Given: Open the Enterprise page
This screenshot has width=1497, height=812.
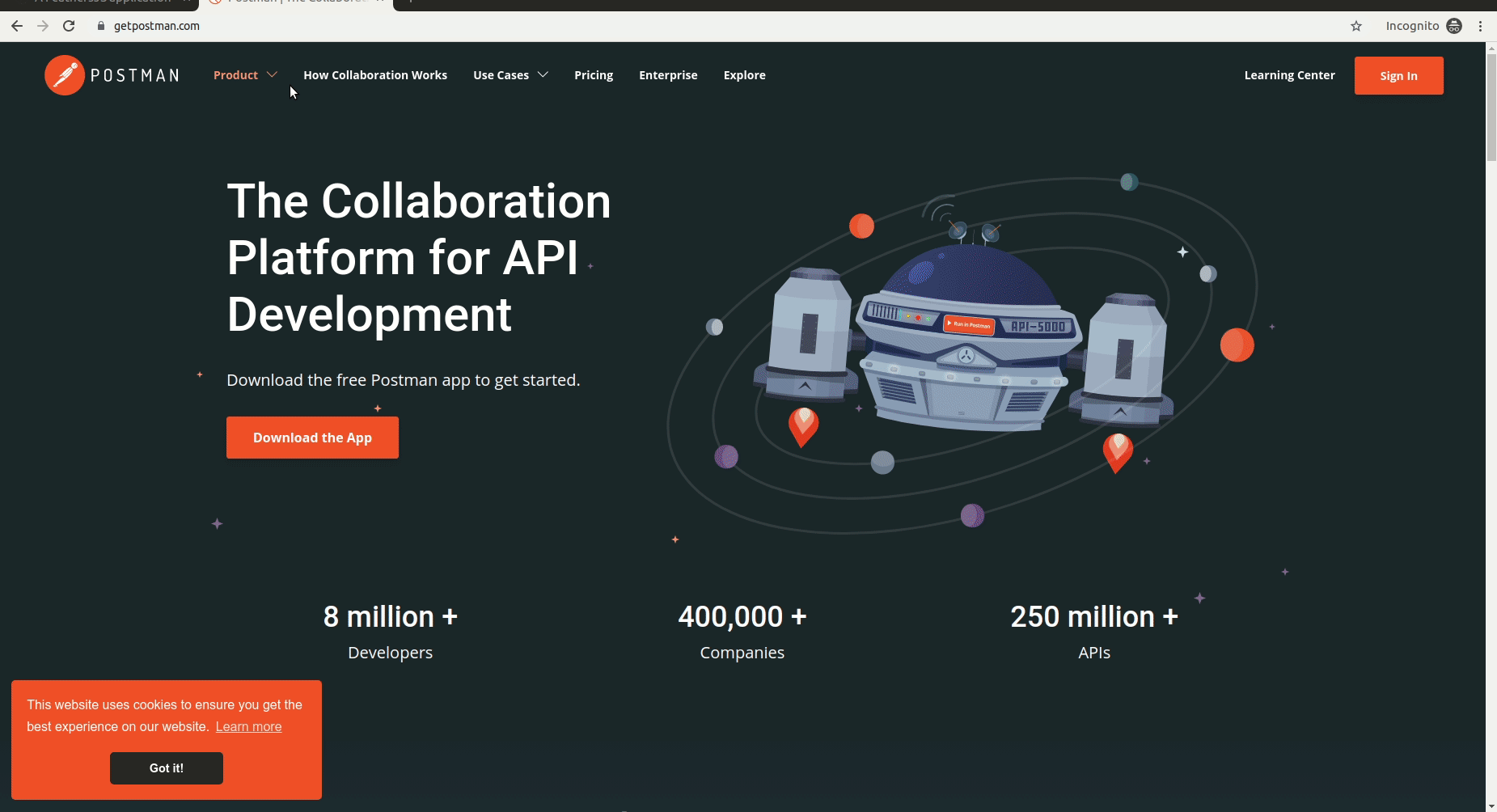Looking at the screenshot, I should click(x=668, y=75).
